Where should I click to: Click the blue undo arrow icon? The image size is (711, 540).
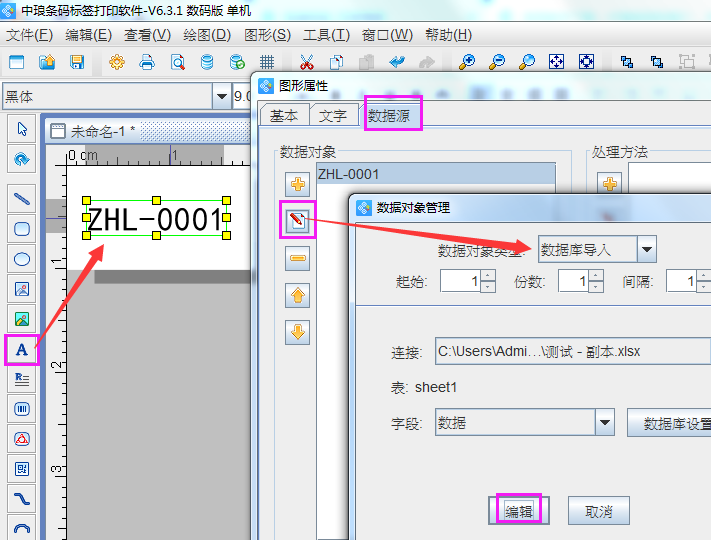[397, 61]
